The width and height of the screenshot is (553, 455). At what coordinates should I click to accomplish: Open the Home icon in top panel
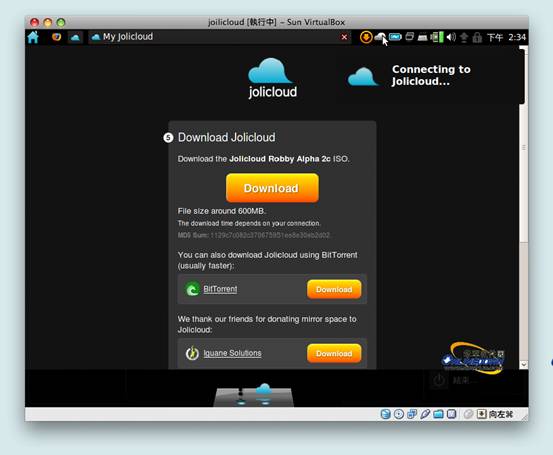pyautogui.click(x=33, y=37)
